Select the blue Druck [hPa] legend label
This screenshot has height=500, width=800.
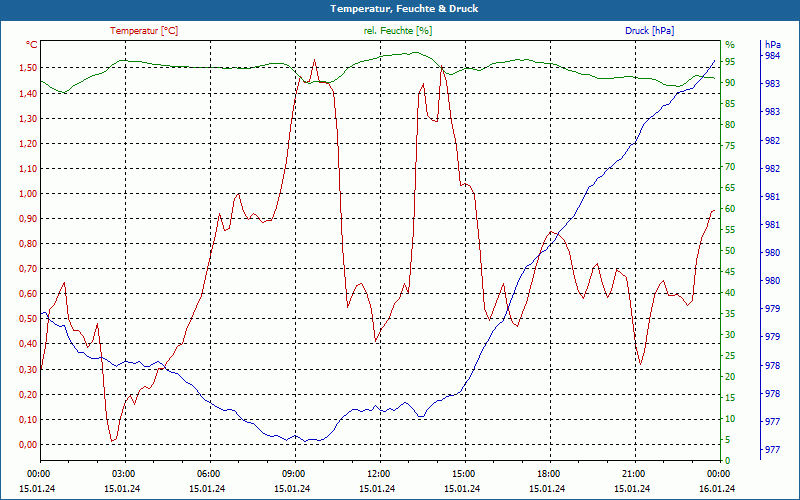click(x=649, y=31)
